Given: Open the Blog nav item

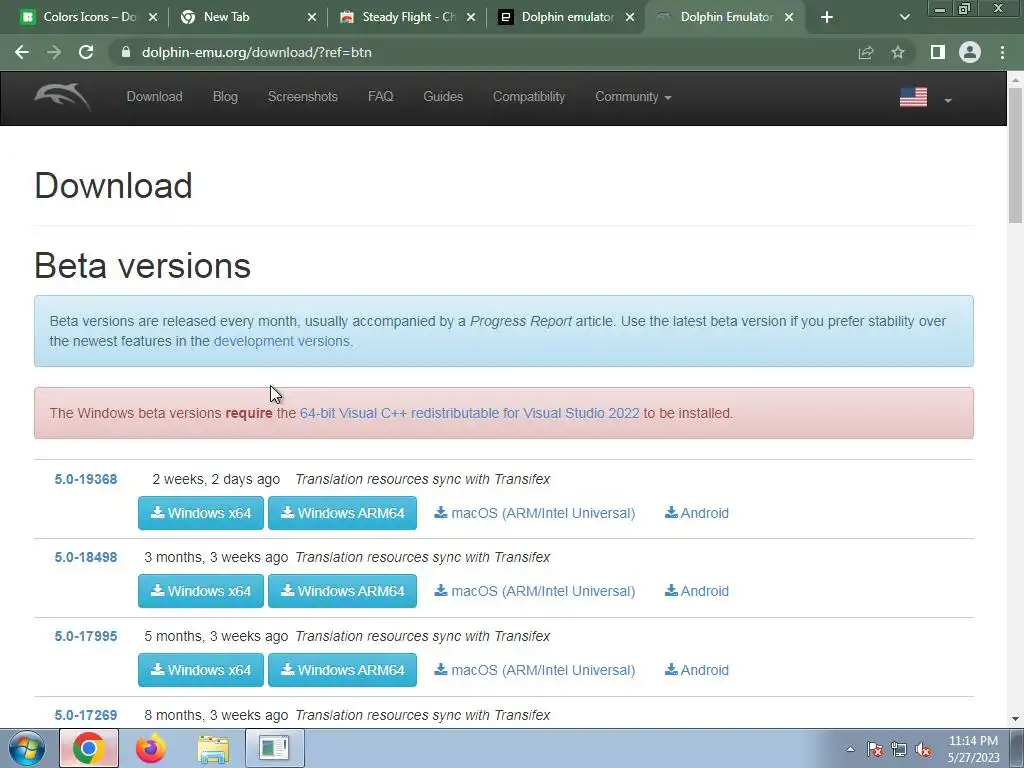Looking at the screenshot, I should point(225,97).
